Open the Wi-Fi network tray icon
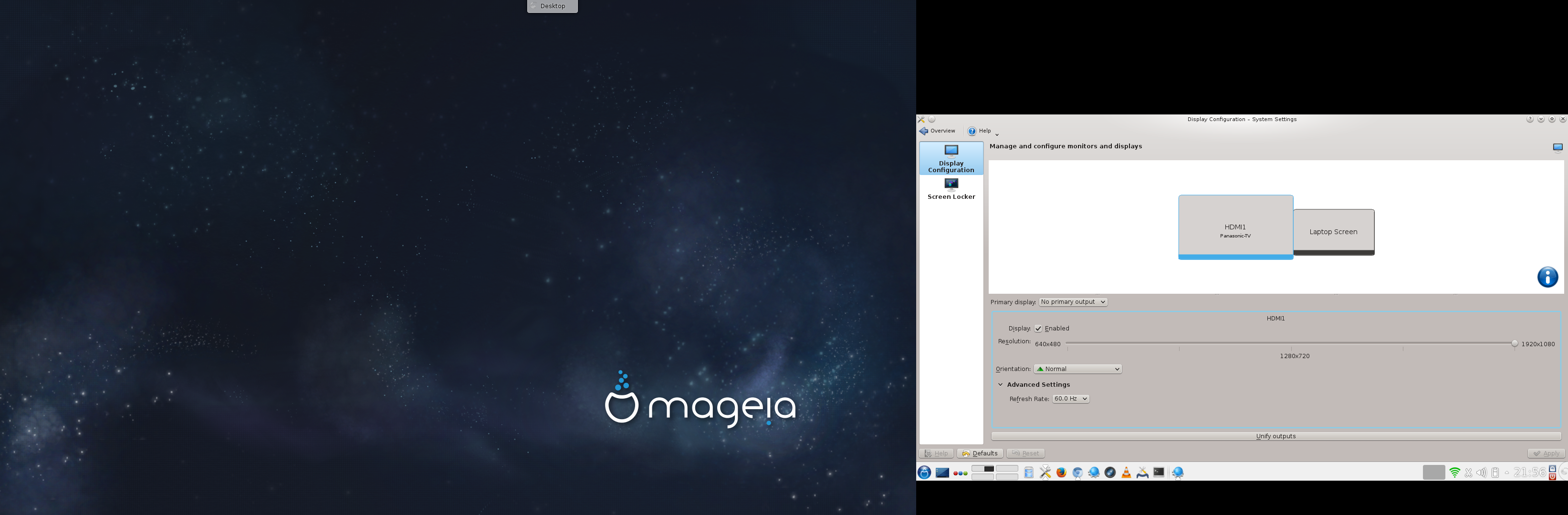 point(1455,473)
